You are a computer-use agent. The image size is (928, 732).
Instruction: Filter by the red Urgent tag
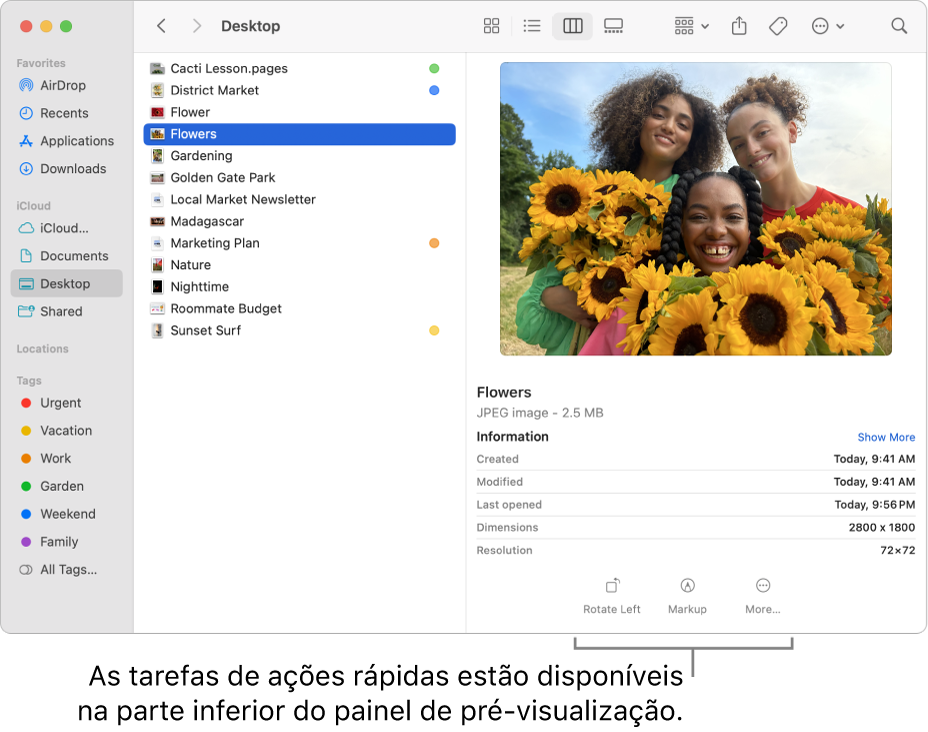[51, 403]
